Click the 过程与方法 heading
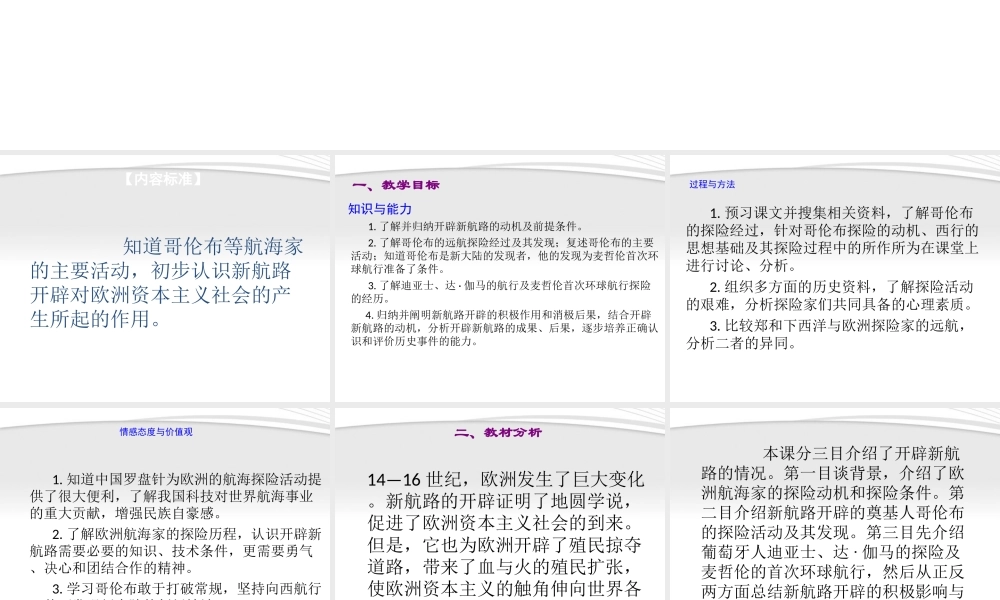 click(712, 184)
